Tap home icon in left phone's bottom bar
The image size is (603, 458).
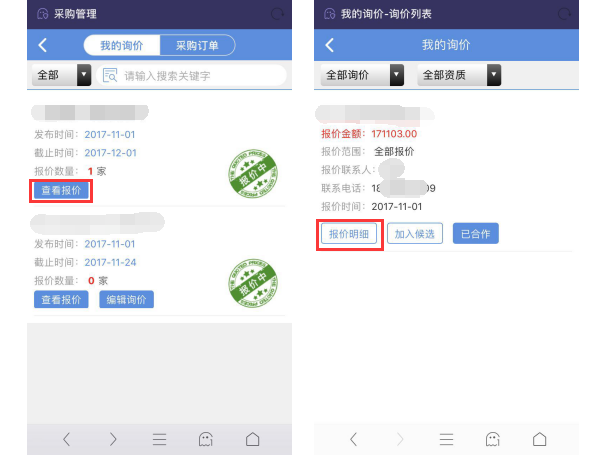pos(253,439)
